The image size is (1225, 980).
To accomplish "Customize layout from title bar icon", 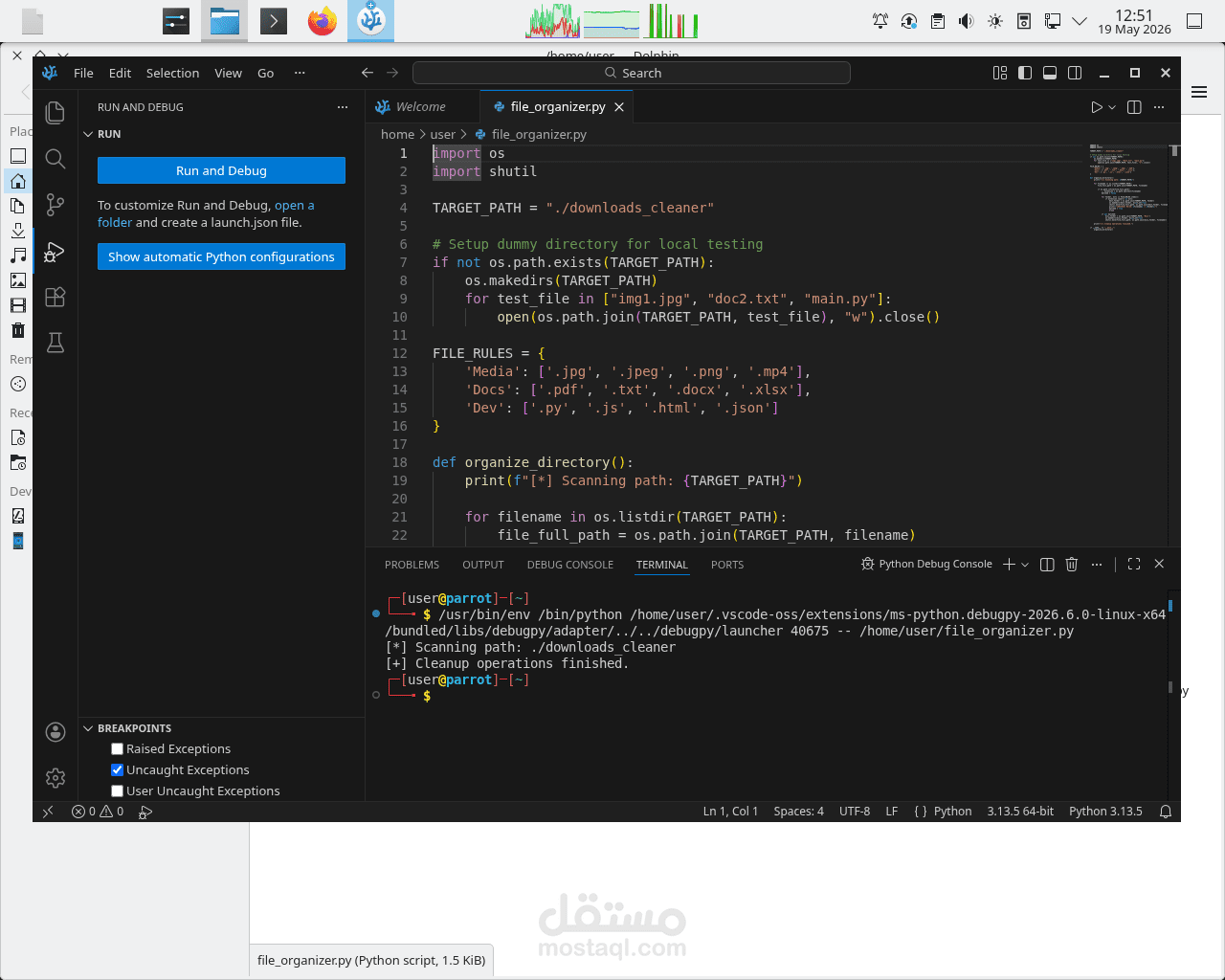I will click(x=1000, y=73).
